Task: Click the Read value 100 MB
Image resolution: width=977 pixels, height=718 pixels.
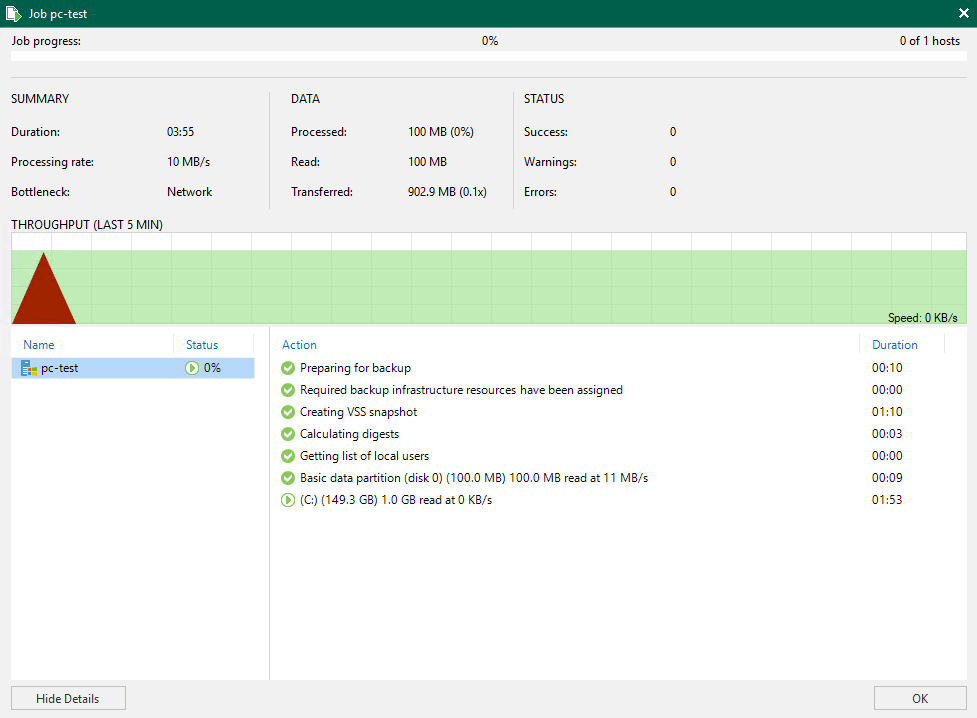Action: [427, 162]
